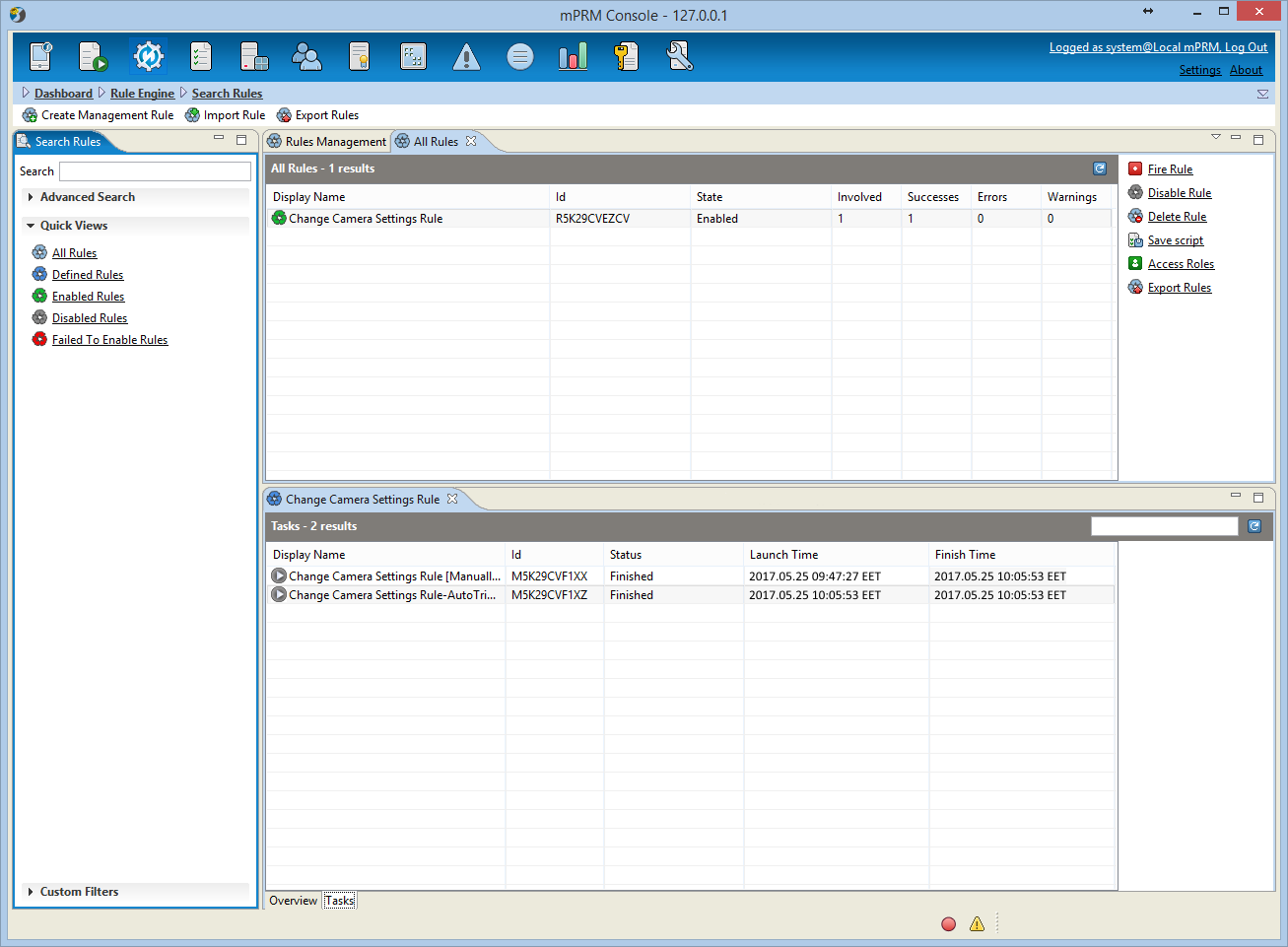Screen dimensions: 1288x947
Task: Click the Fire Rule link
Action: pyautogui.click(x=1170, y=169)
